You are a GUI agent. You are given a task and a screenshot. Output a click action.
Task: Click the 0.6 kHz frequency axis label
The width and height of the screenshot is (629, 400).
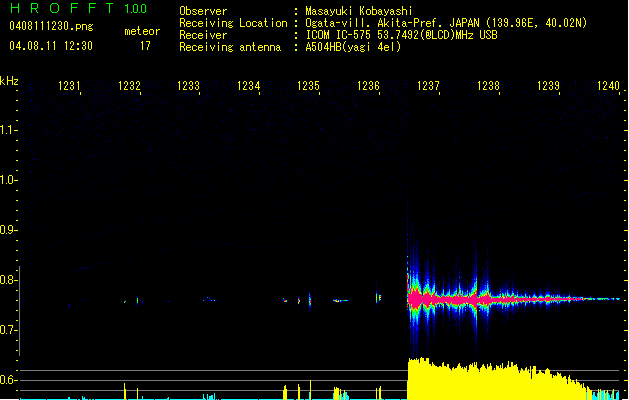pyautogui.click(x=7, y=380)
